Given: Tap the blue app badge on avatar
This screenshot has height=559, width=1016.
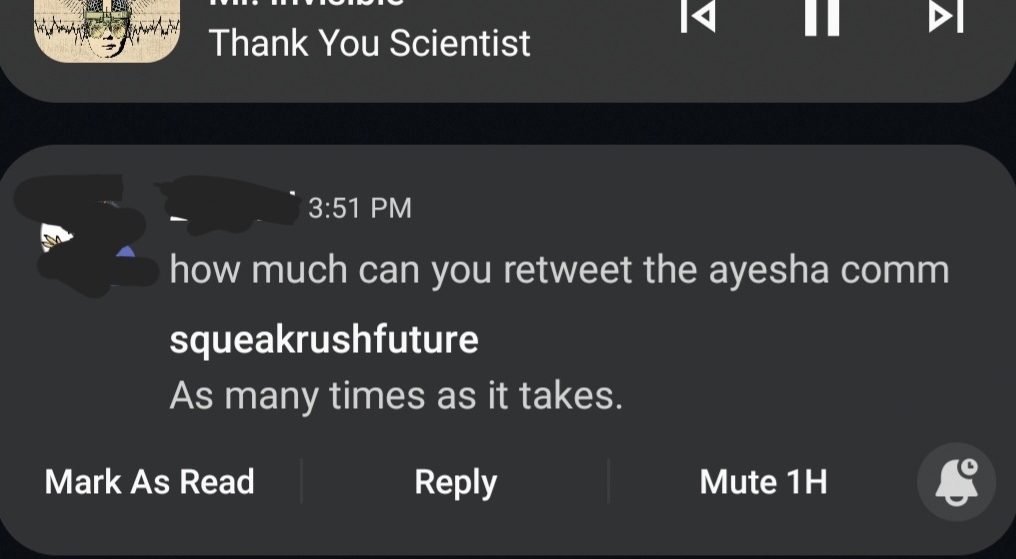Looking at the screenshot, I should pyautogui.click(x=126, y=254).
